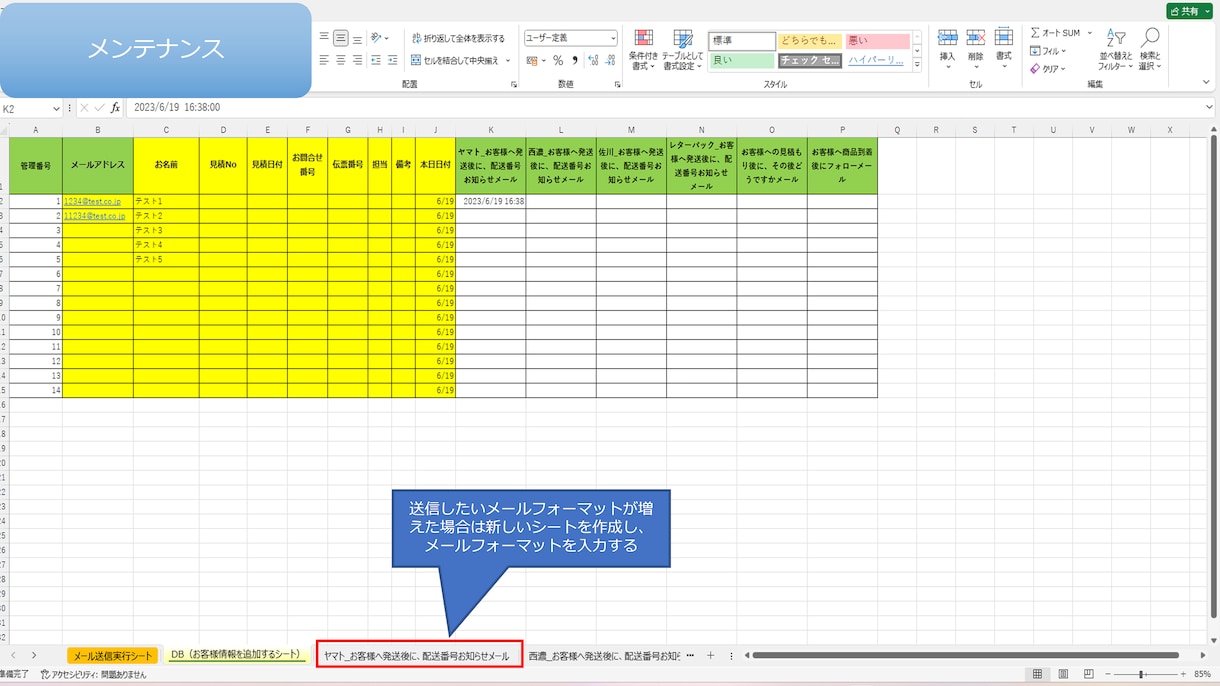This screenshot has height=686, width=1220.
Task: Switch to Normal view in status bar
Action: (1037, 675)
